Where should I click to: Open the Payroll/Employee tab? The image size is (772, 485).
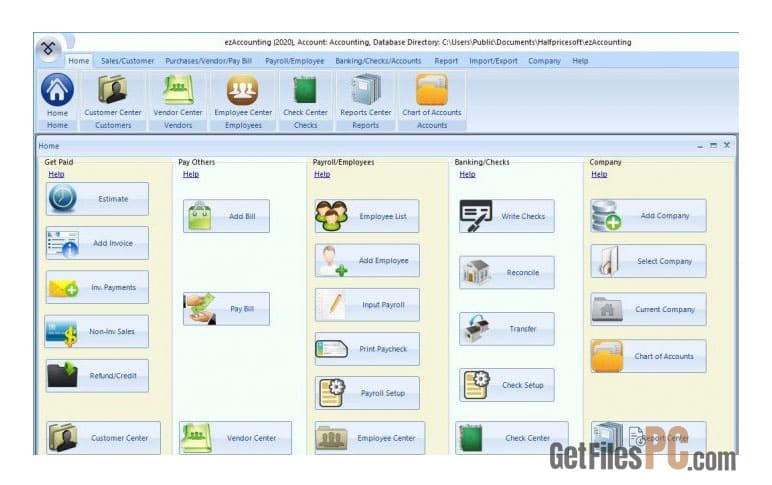(294, 61)
